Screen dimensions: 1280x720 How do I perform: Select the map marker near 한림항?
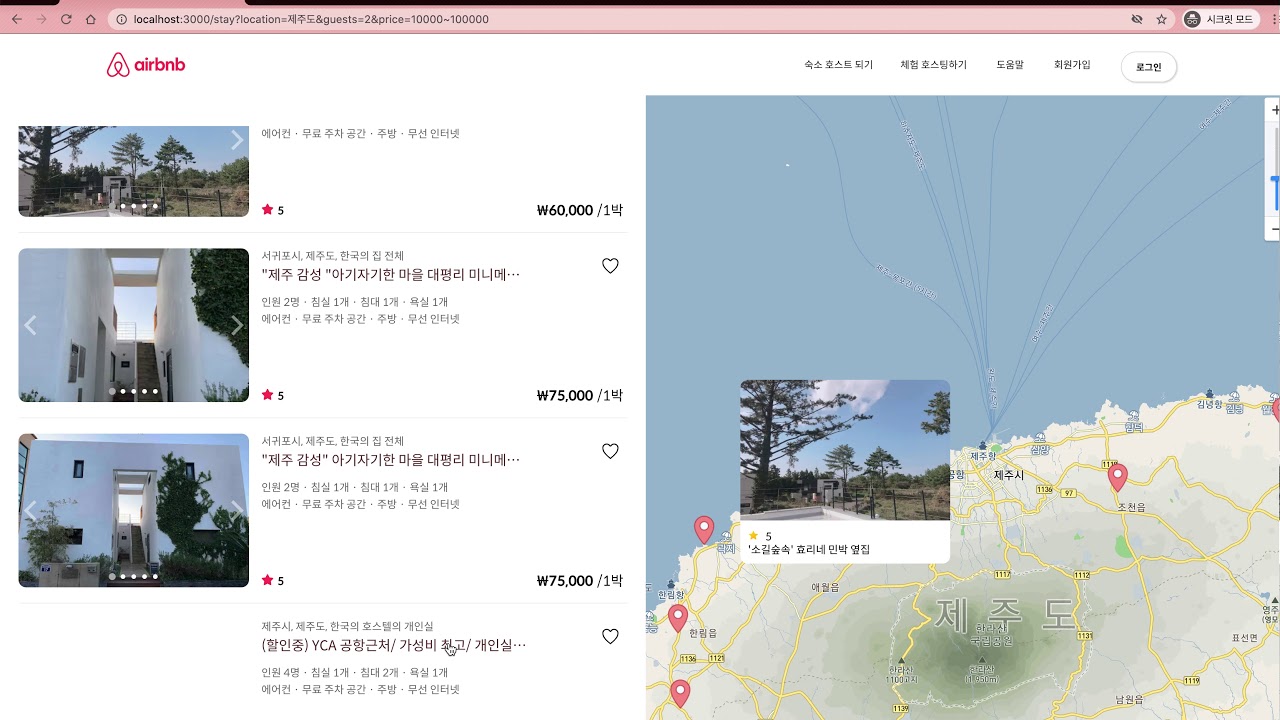(x=678, y=619)
